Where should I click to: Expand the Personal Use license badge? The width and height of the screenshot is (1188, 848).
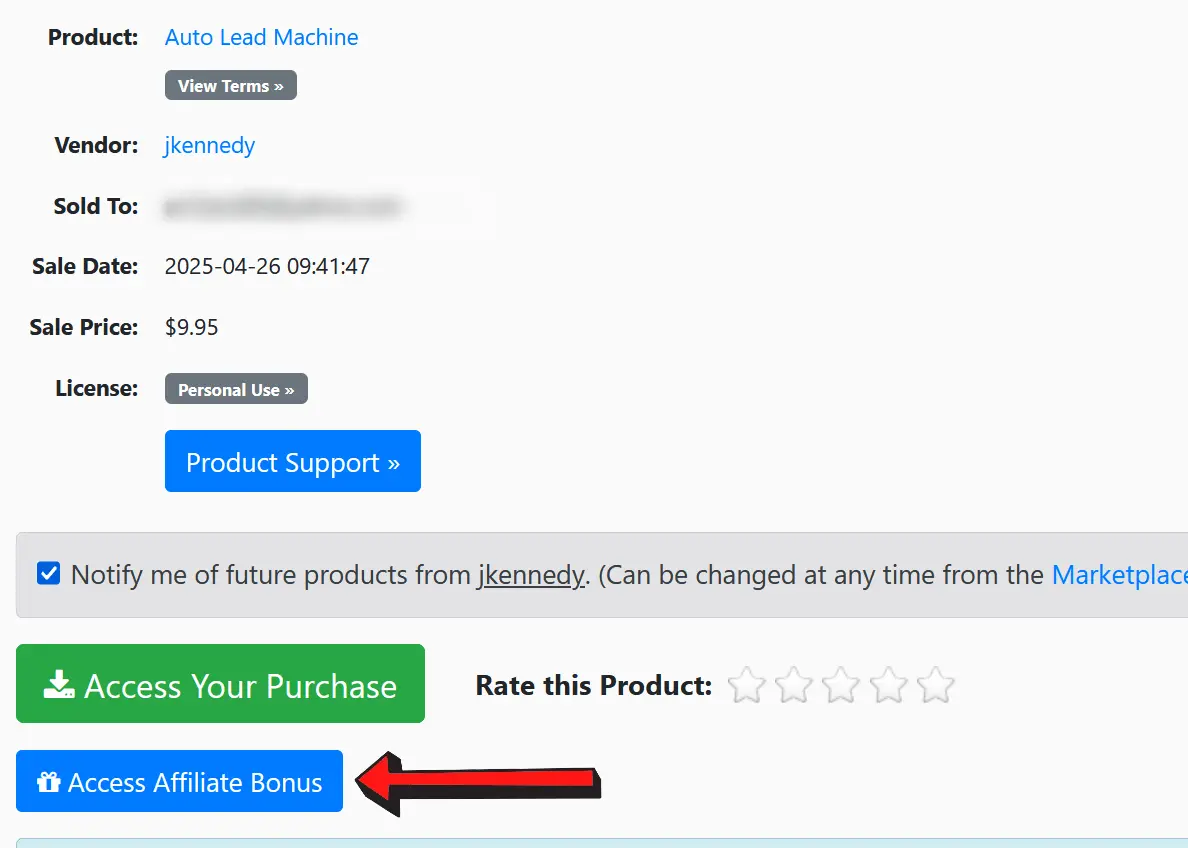(x=236, y=389)
